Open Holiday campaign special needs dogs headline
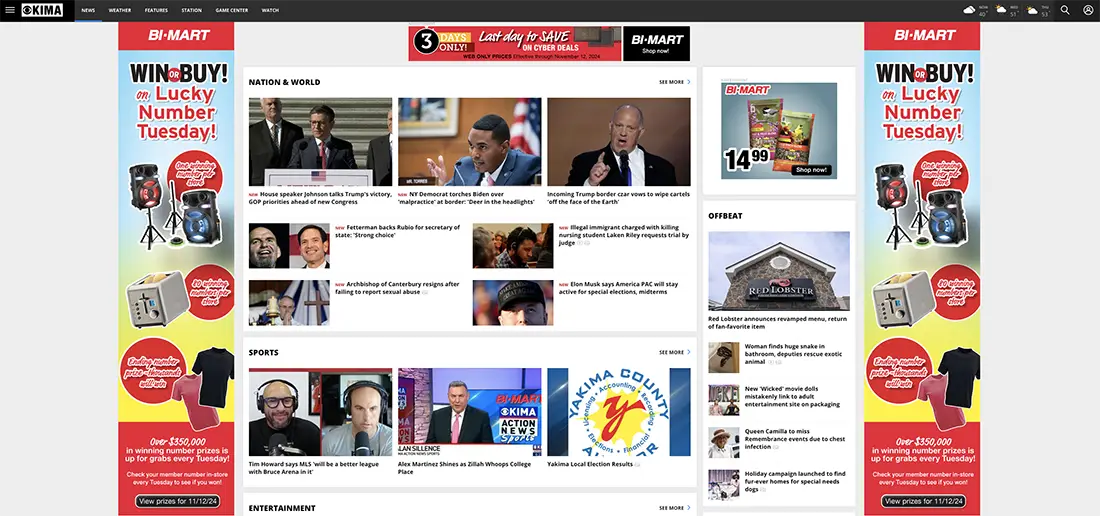This screenshot has width=1100, height=516. coord(794,482)
